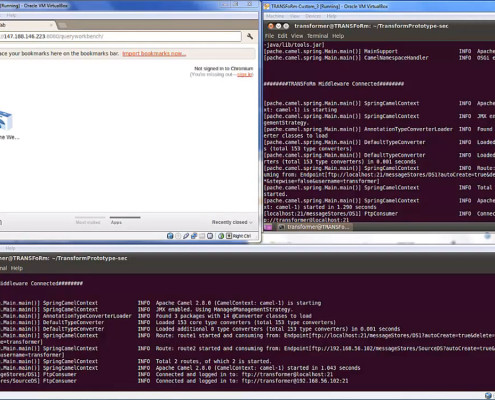Click the icon in bottom window's lower-right corner

(x=489, y=396)
